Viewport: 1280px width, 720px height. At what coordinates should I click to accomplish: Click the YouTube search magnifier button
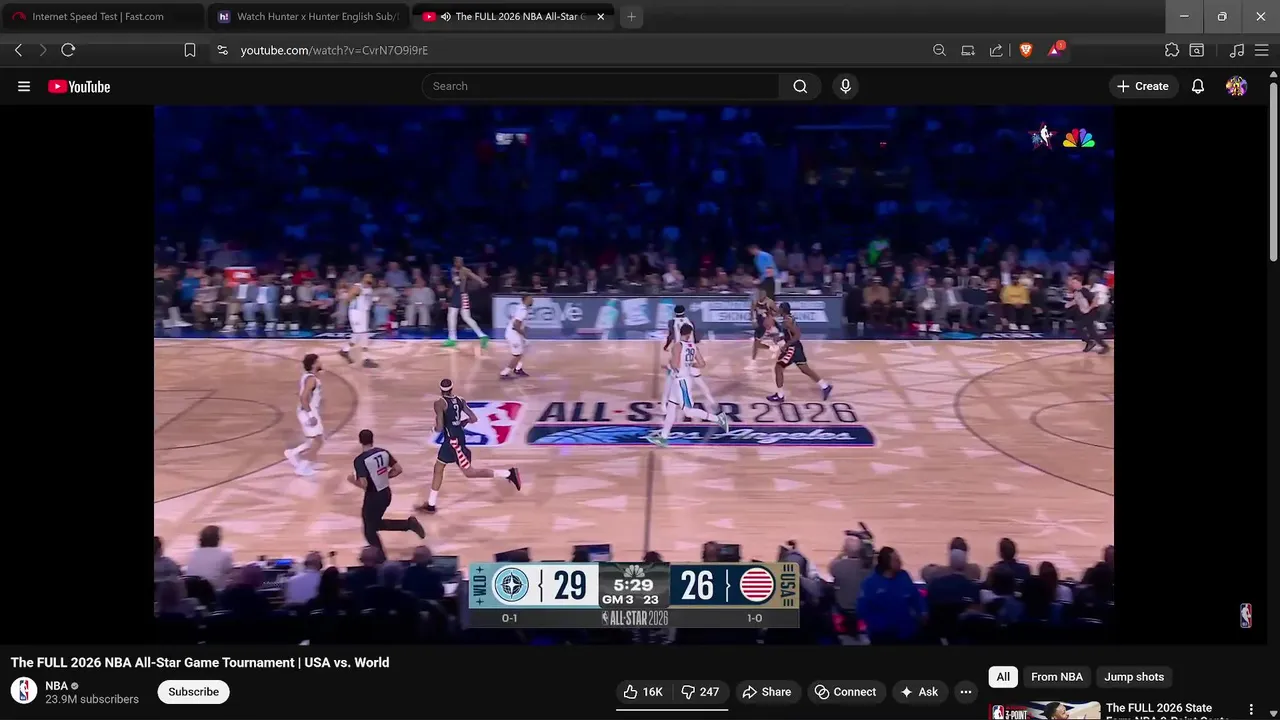[x=800, y=86]
